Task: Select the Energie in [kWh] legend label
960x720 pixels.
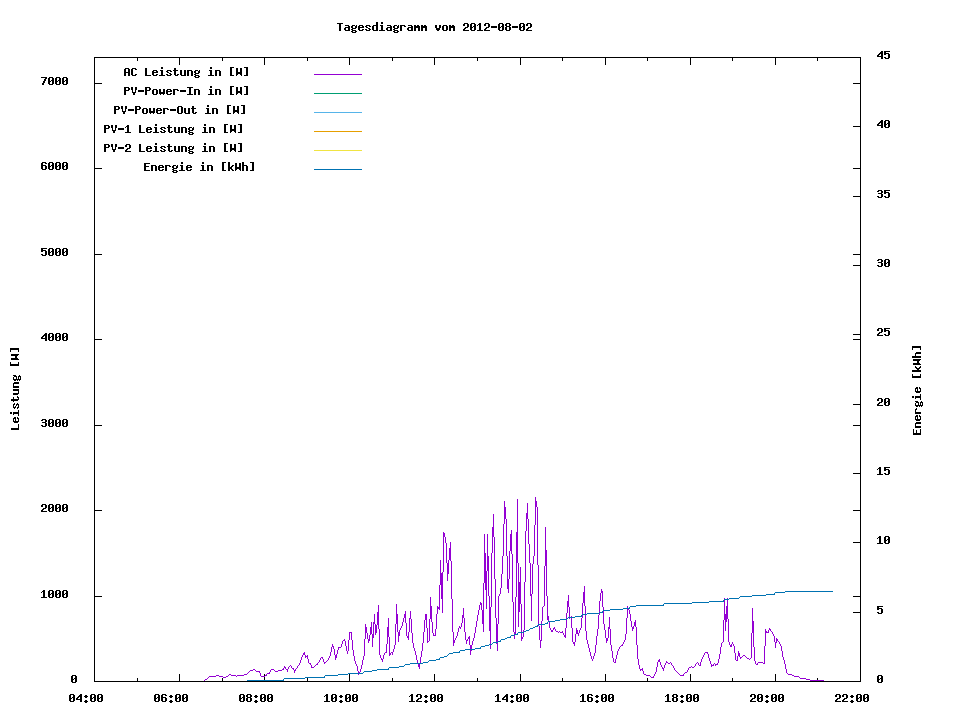Action: [199, 167]
